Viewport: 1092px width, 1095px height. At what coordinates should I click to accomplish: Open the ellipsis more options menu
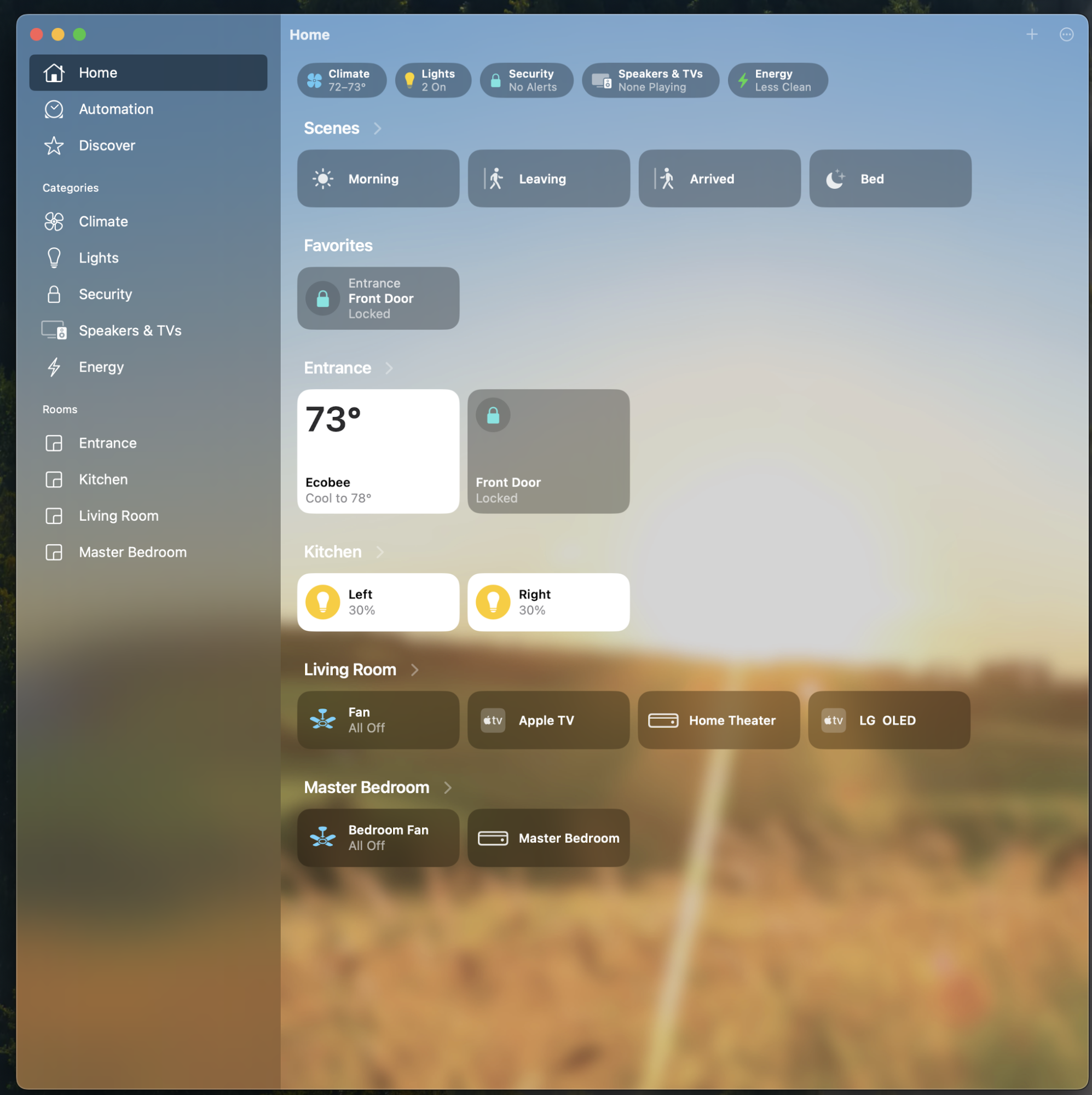pos(1066,34)
